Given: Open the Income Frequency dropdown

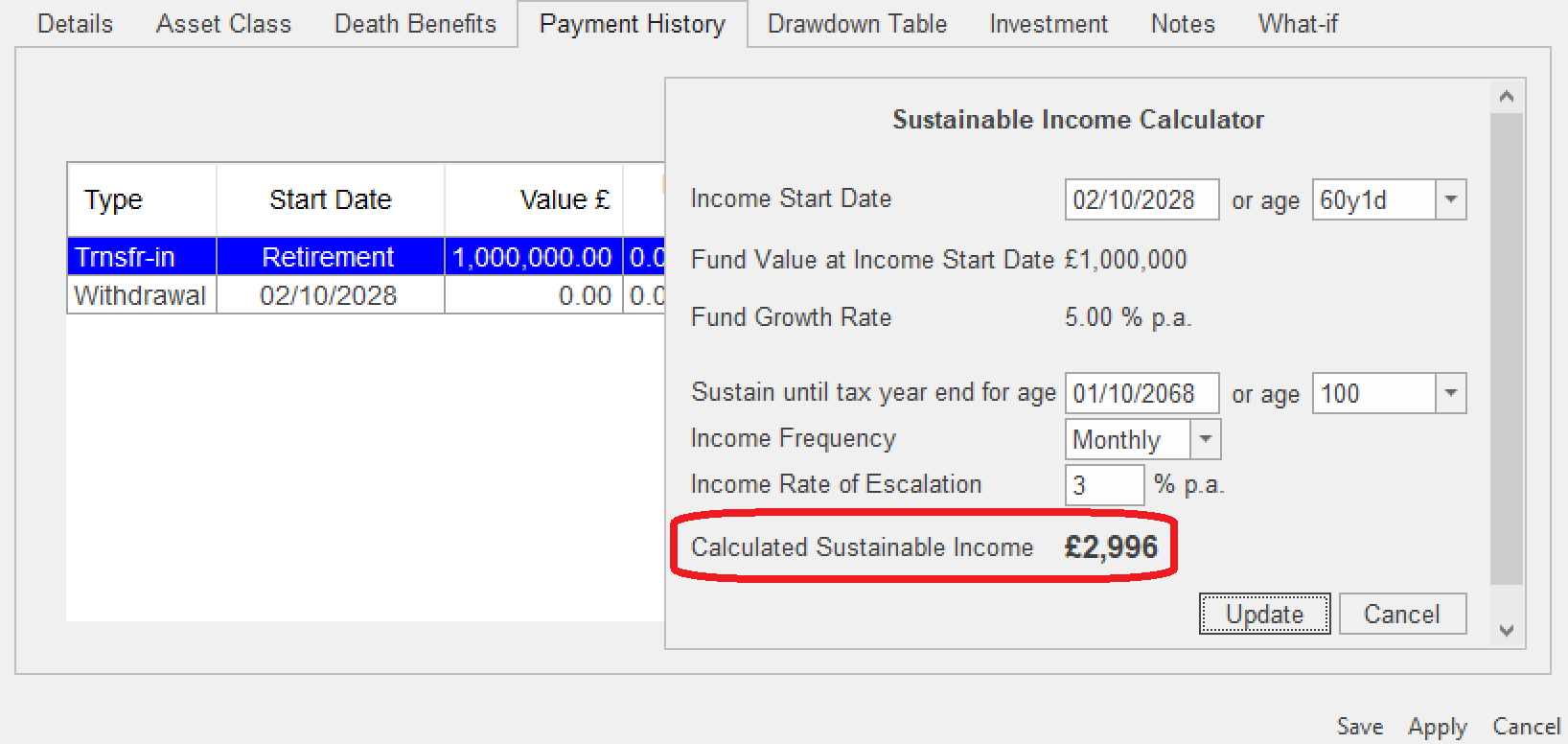Looking at the screenshot, I should pos(1205,439).
